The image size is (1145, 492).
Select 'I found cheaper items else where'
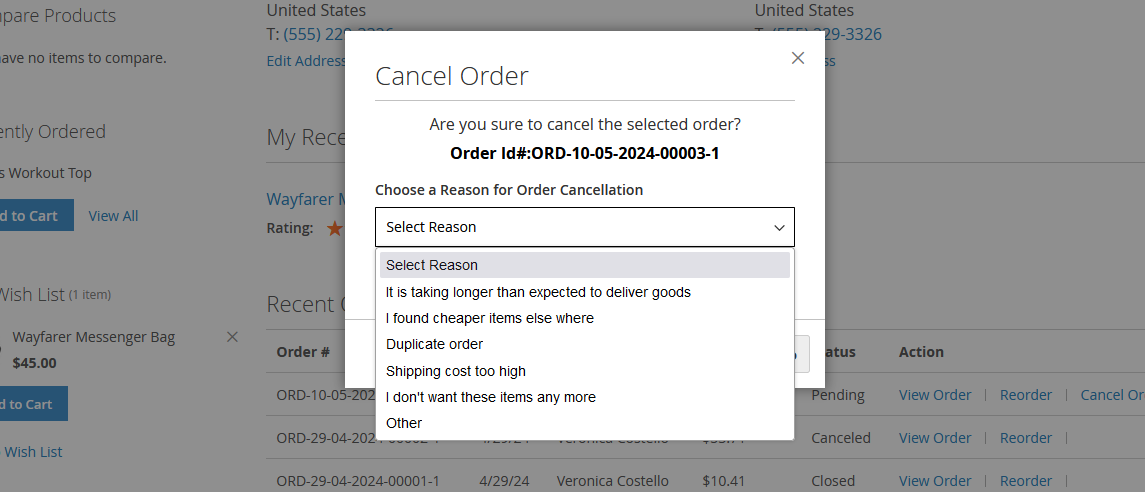[489, 318]
